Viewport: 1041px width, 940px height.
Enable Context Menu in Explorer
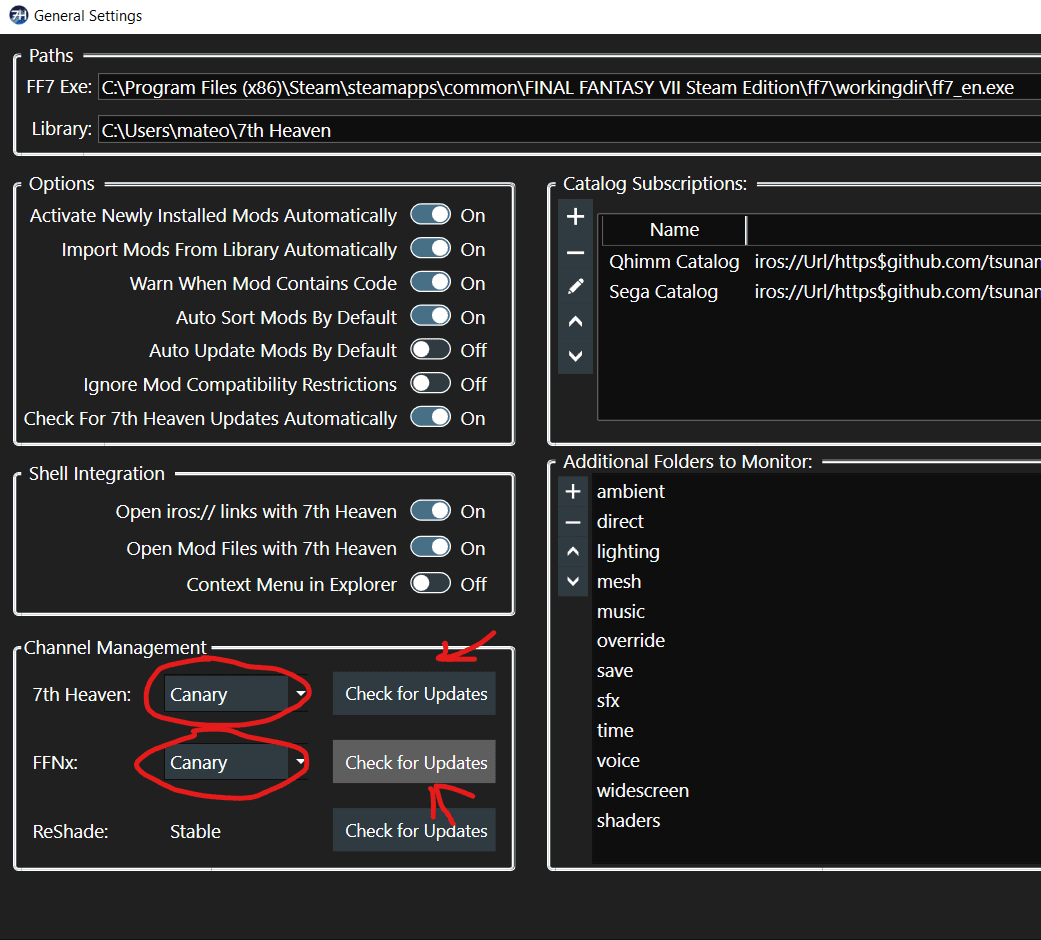[x=430, y=584]
